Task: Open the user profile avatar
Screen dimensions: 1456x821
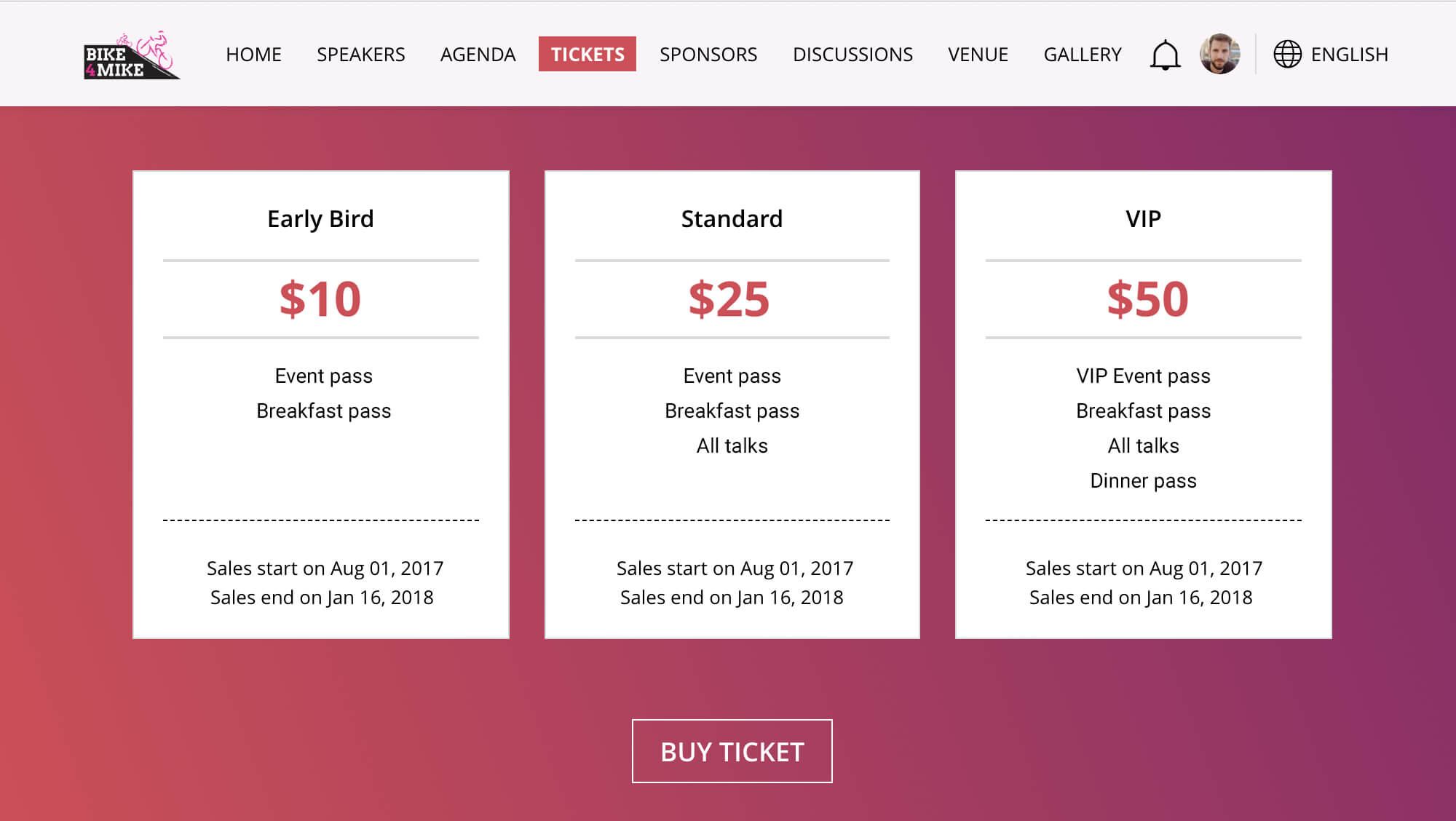Action: 1219,54
